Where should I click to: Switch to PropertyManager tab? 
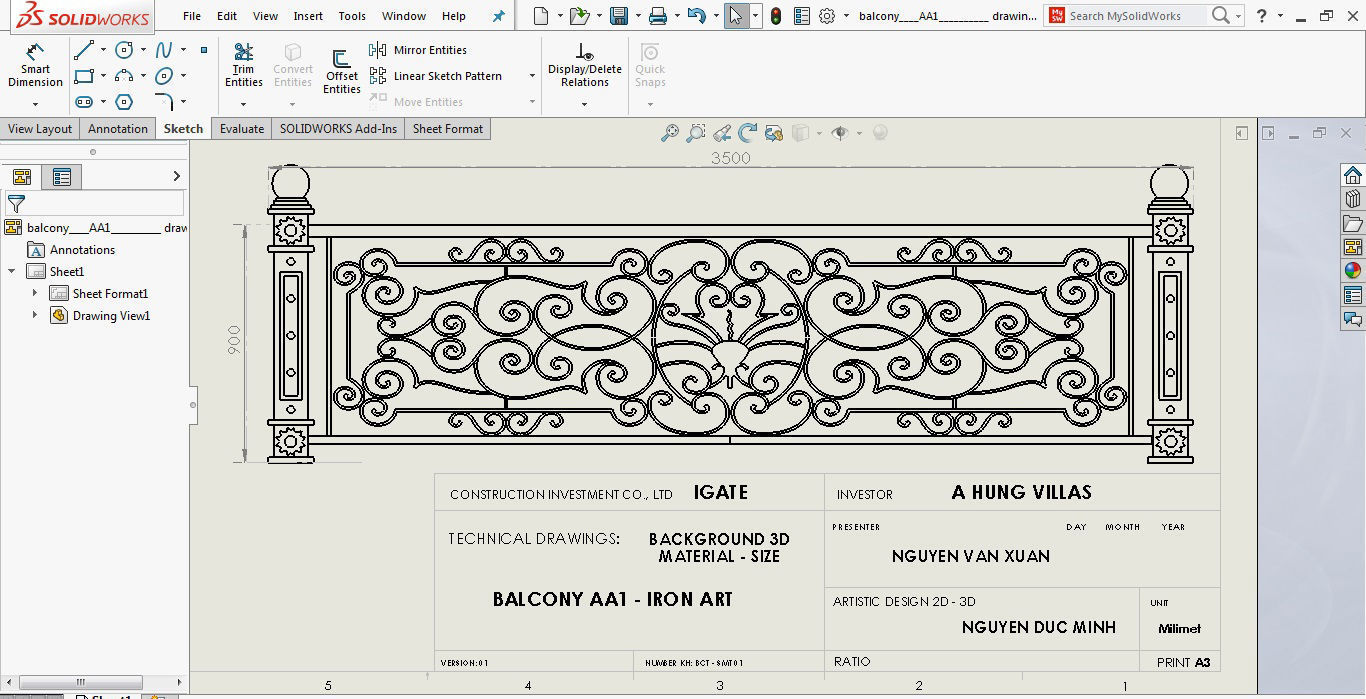pos(62,177)
